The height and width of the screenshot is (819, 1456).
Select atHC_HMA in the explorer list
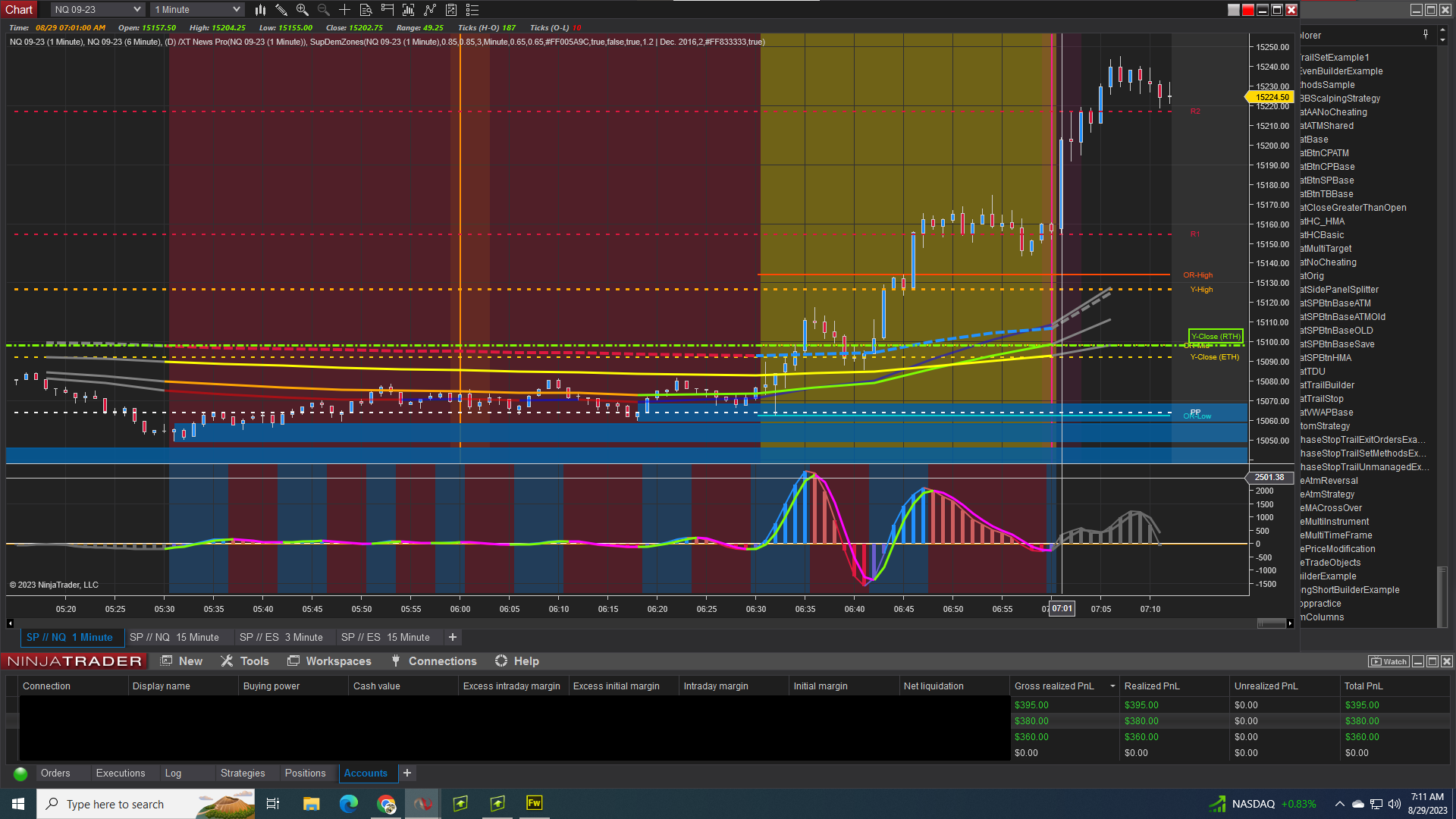click(x=1322, y=221)
